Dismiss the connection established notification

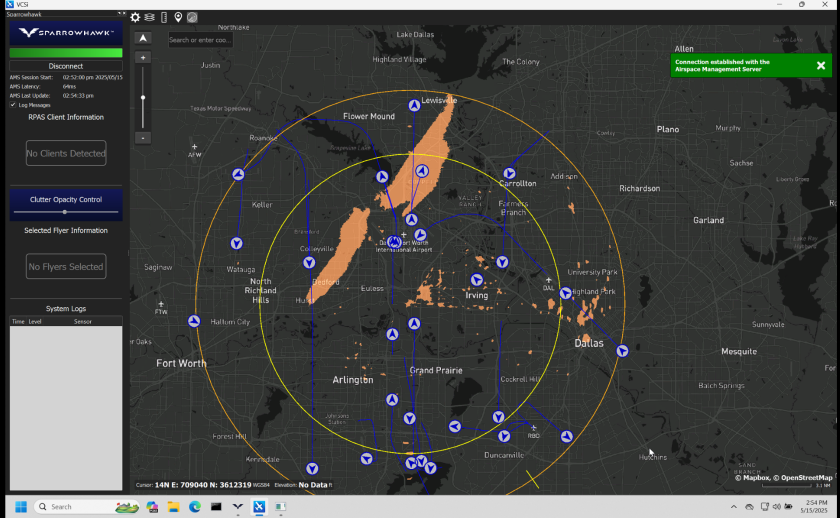click(821, 65)
